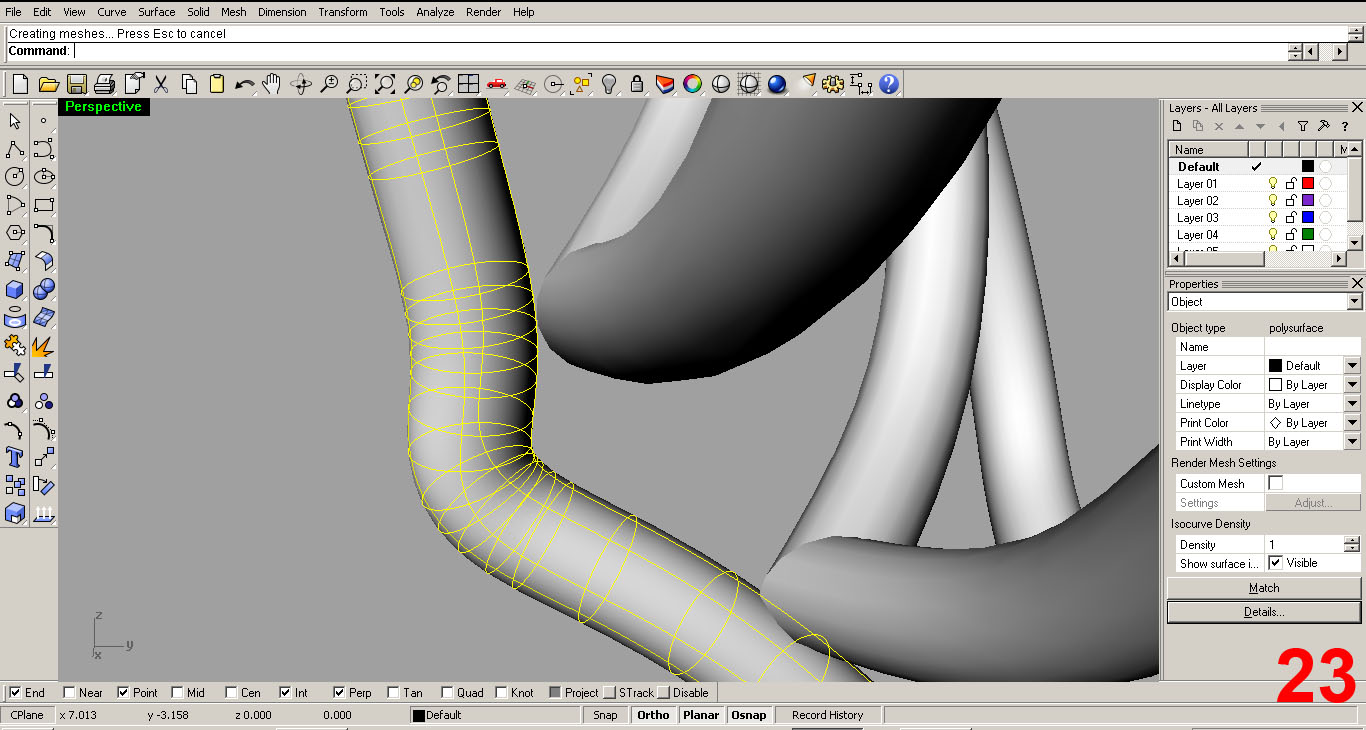
Task: Enable the Mid osnap checkbox
Action: point(177,692)
